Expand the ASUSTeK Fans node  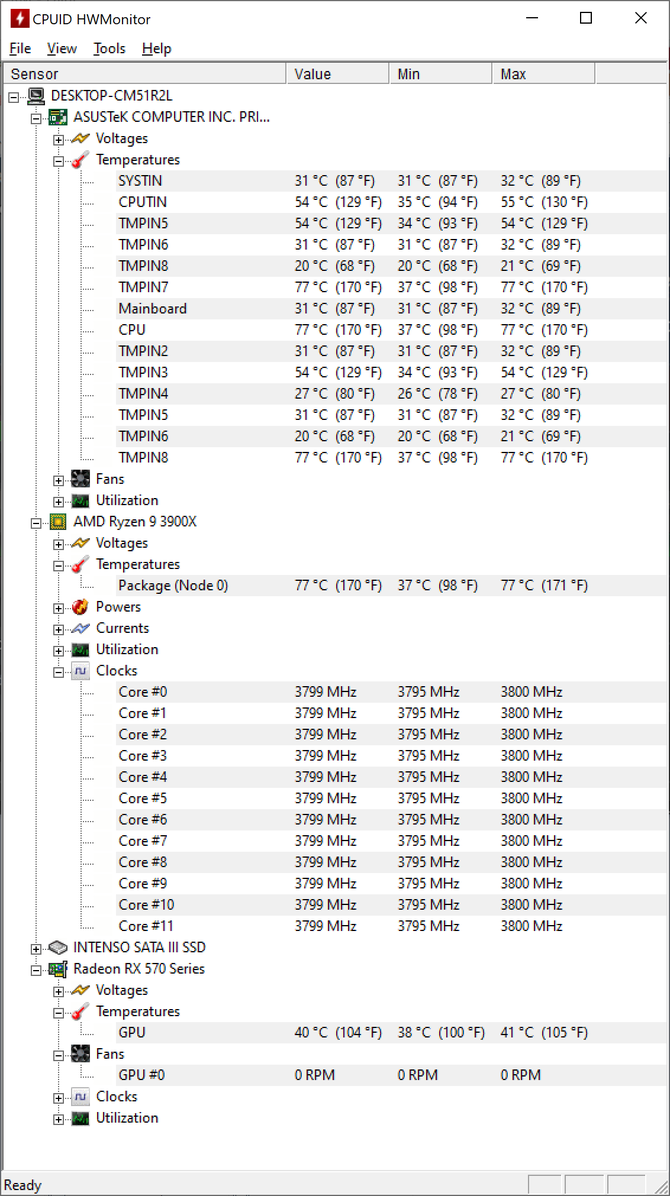coord(59,481)
